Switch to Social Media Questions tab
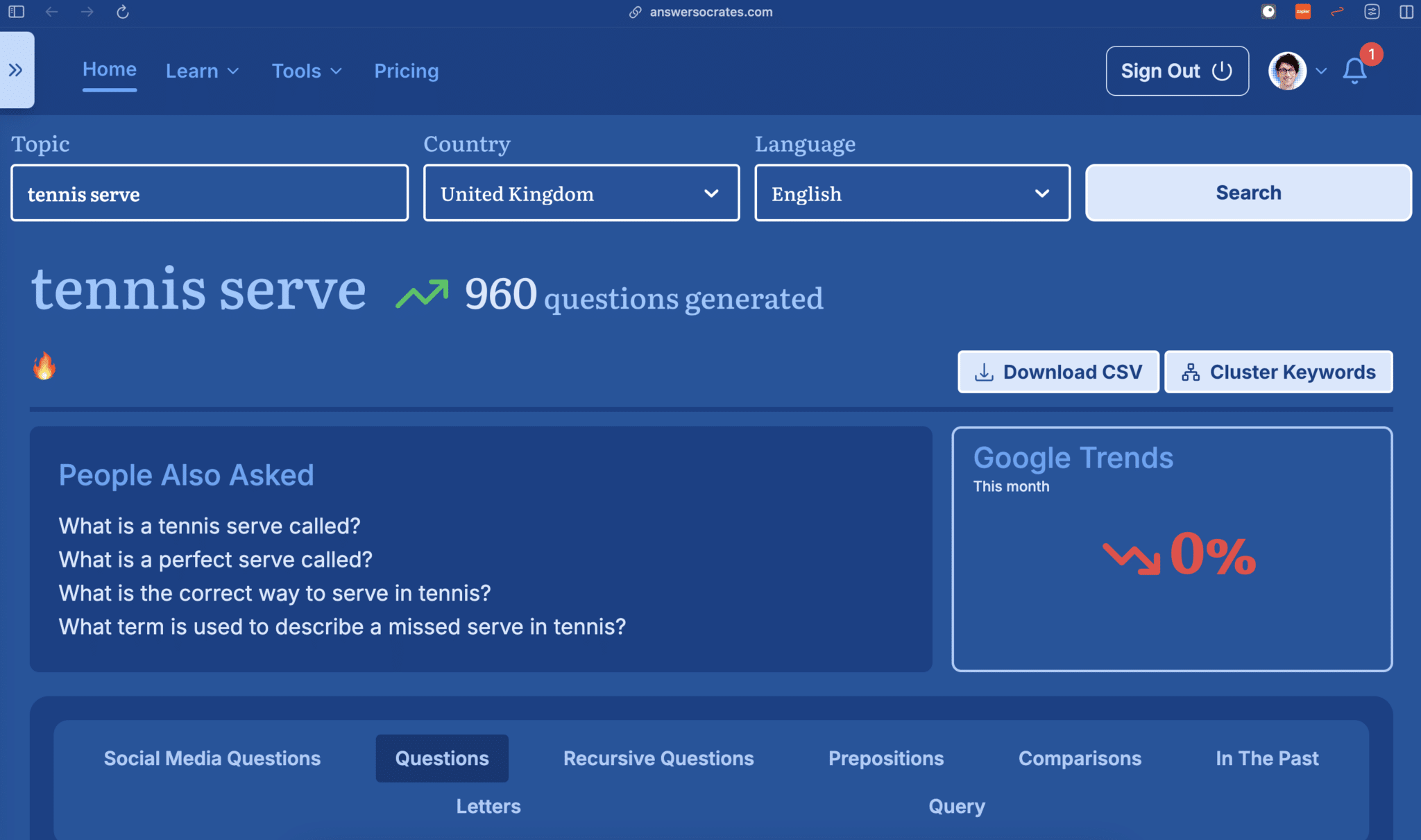 [x=212, y=758]
